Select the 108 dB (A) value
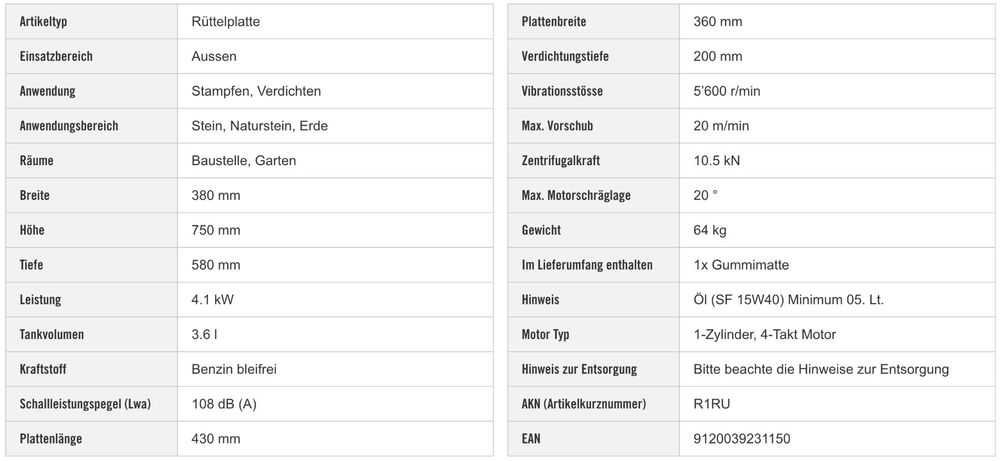The height and width of the screenshot is (461, 1000). [x=224, y=404]
